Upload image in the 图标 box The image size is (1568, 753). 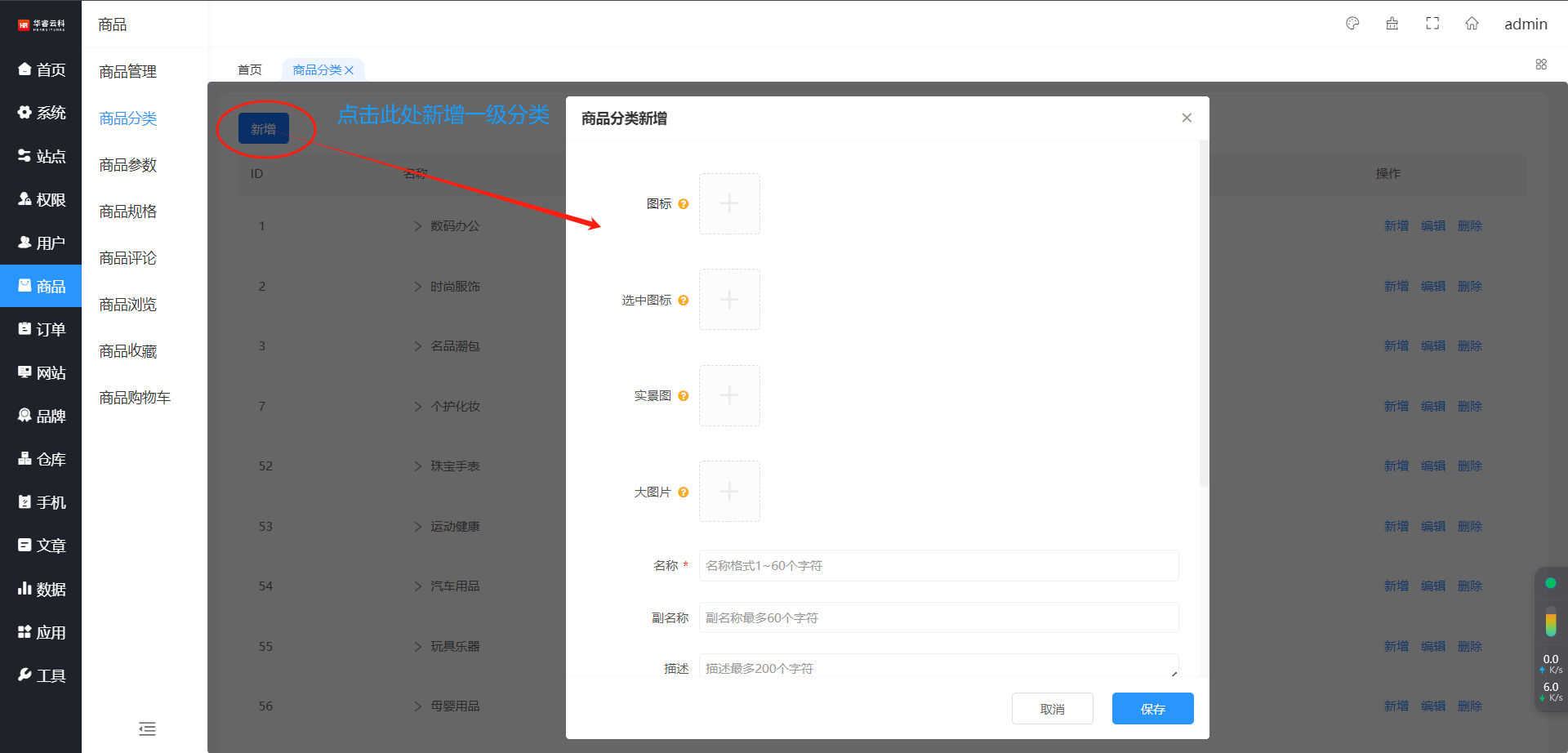click(729, 204)
